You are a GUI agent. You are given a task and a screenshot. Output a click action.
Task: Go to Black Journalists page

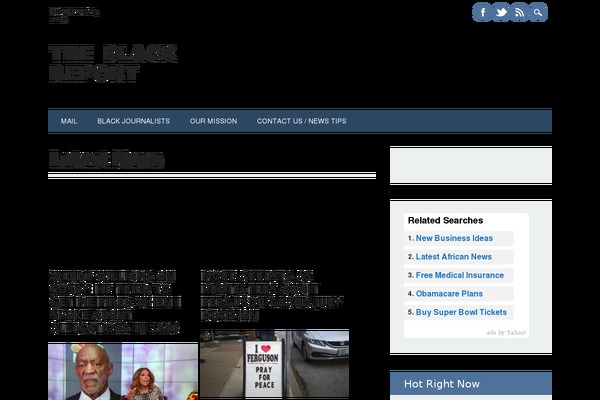coord(134,121)
